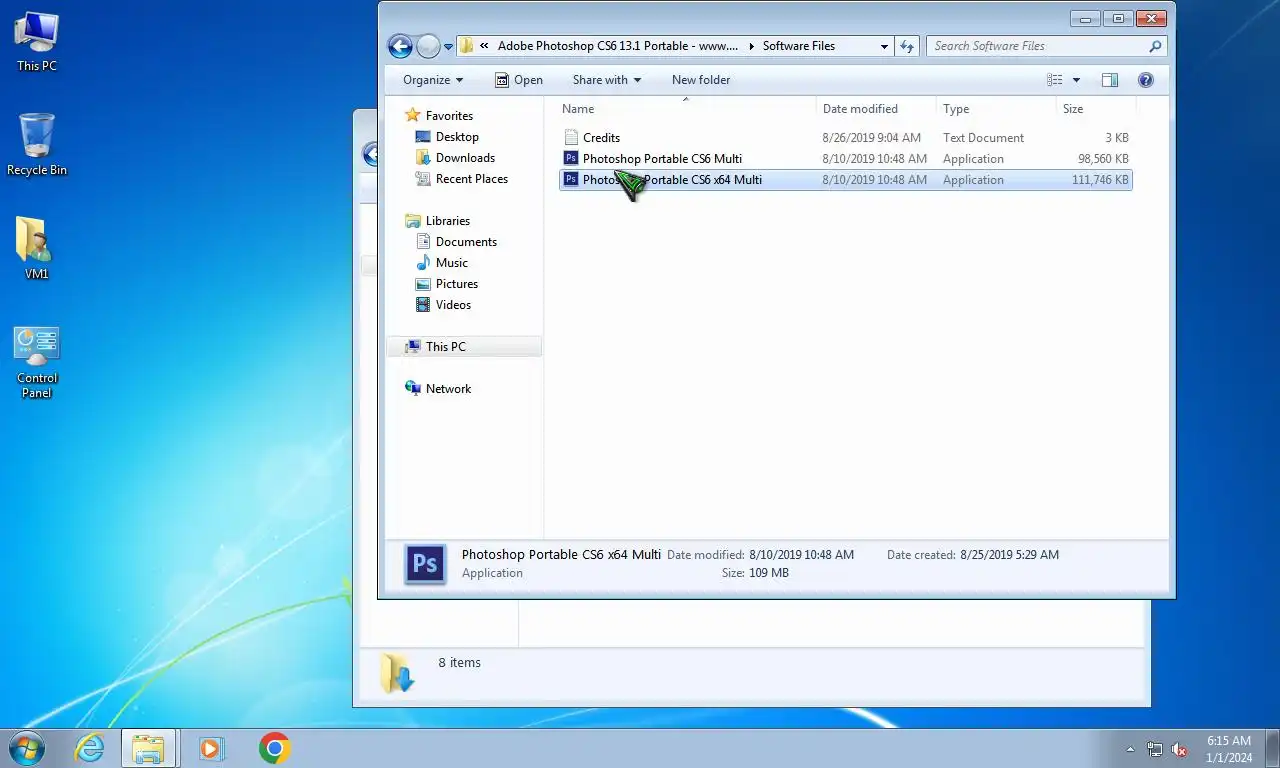1280x768 pixels.
Task: Open Recent Places under Favorites
Action: [471, 179]
